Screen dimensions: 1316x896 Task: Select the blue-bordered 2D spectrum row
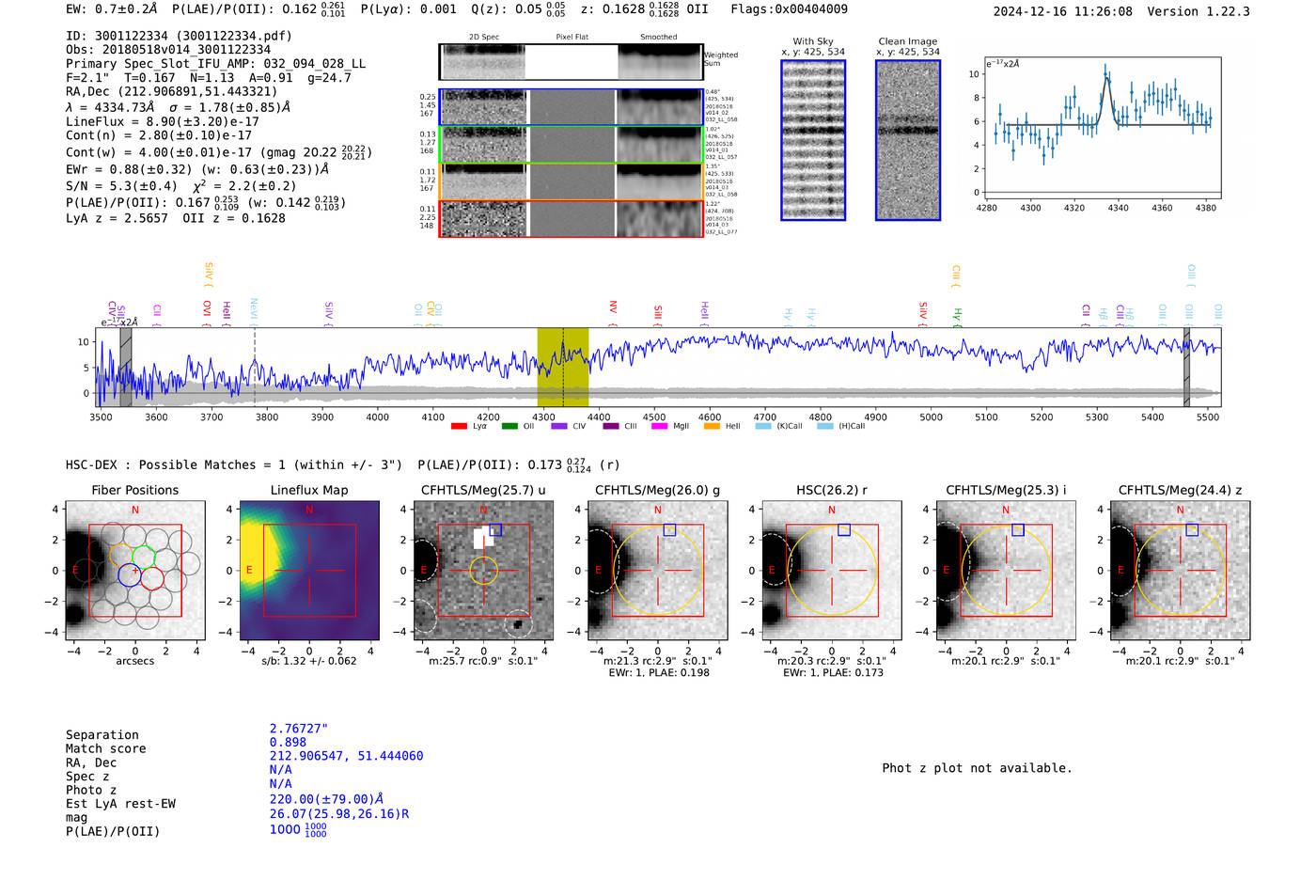tap(572, 107)
